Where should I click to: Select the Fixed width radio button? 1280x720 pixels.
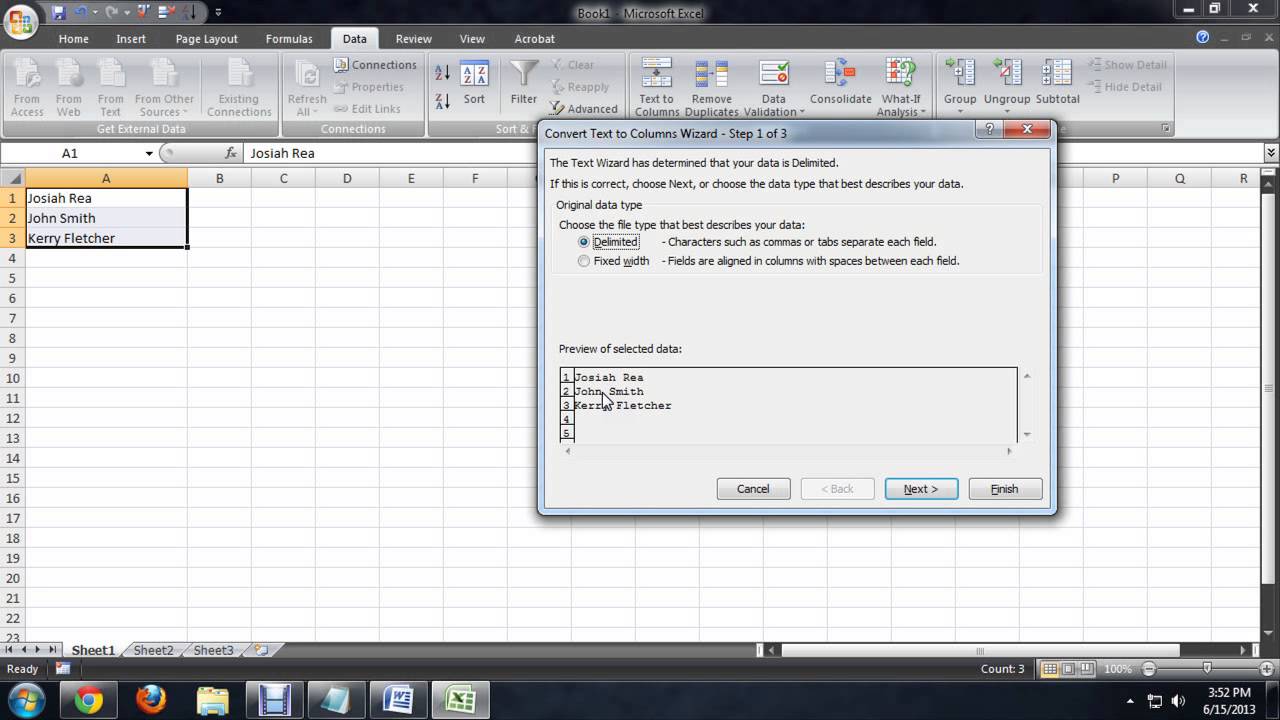click(x=584, y=261)
